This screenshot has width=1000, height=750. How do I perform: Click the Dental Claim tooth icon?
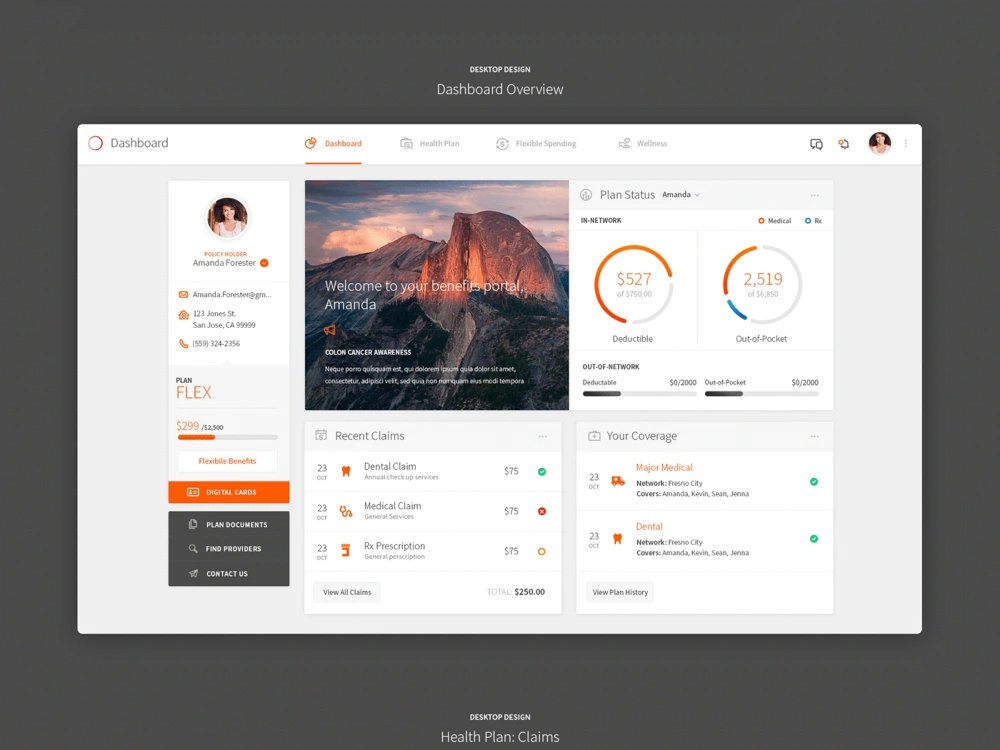[346, 471]
